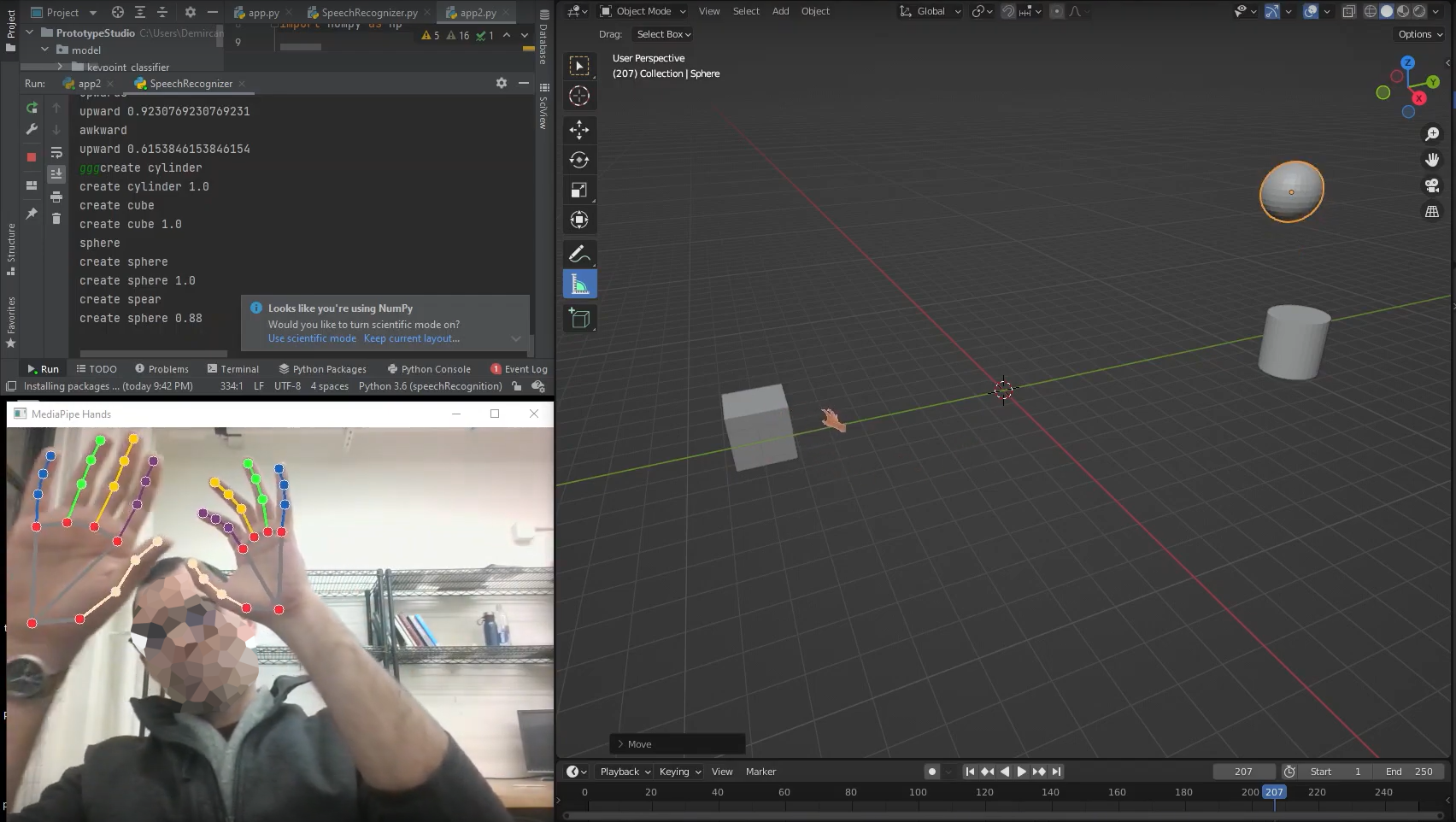The image size is (1456, 822).
Task: Toggle perspective/orthographic grid view button
Action: (1432, 212)
